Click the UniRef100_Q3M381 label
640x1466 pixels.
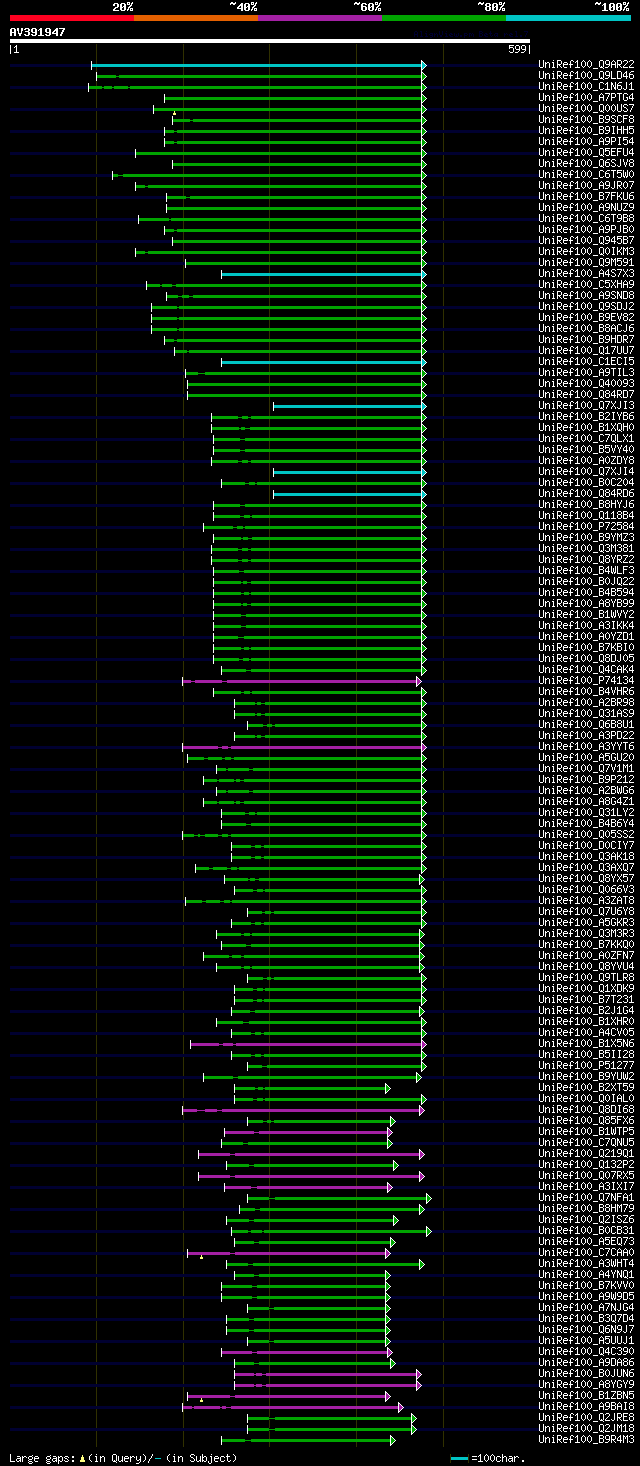[586, 548]
